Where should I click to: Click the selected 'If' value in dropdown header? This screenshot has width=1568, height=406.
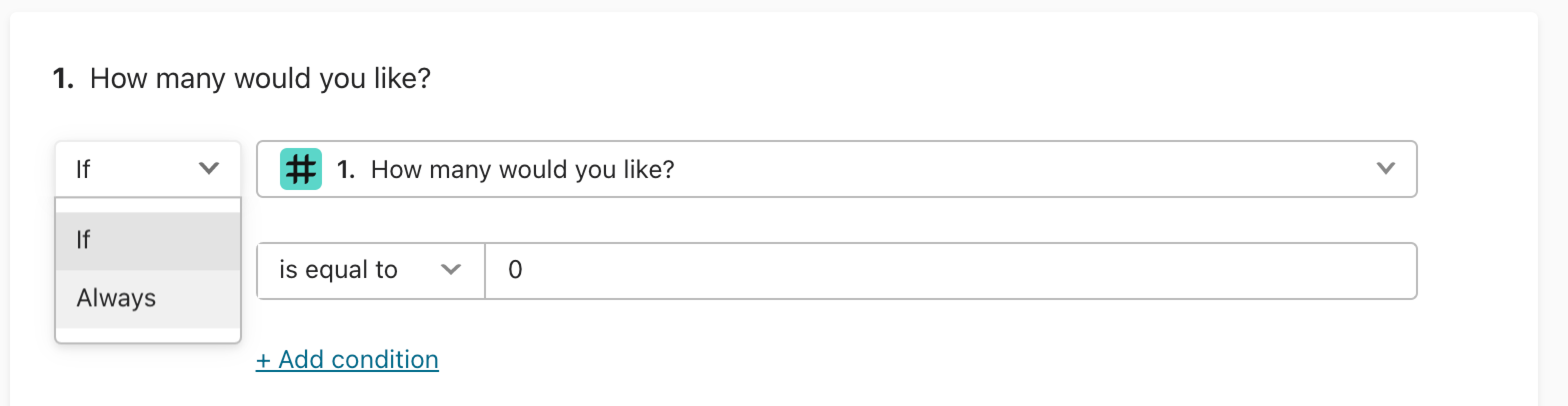coord(83,169)
